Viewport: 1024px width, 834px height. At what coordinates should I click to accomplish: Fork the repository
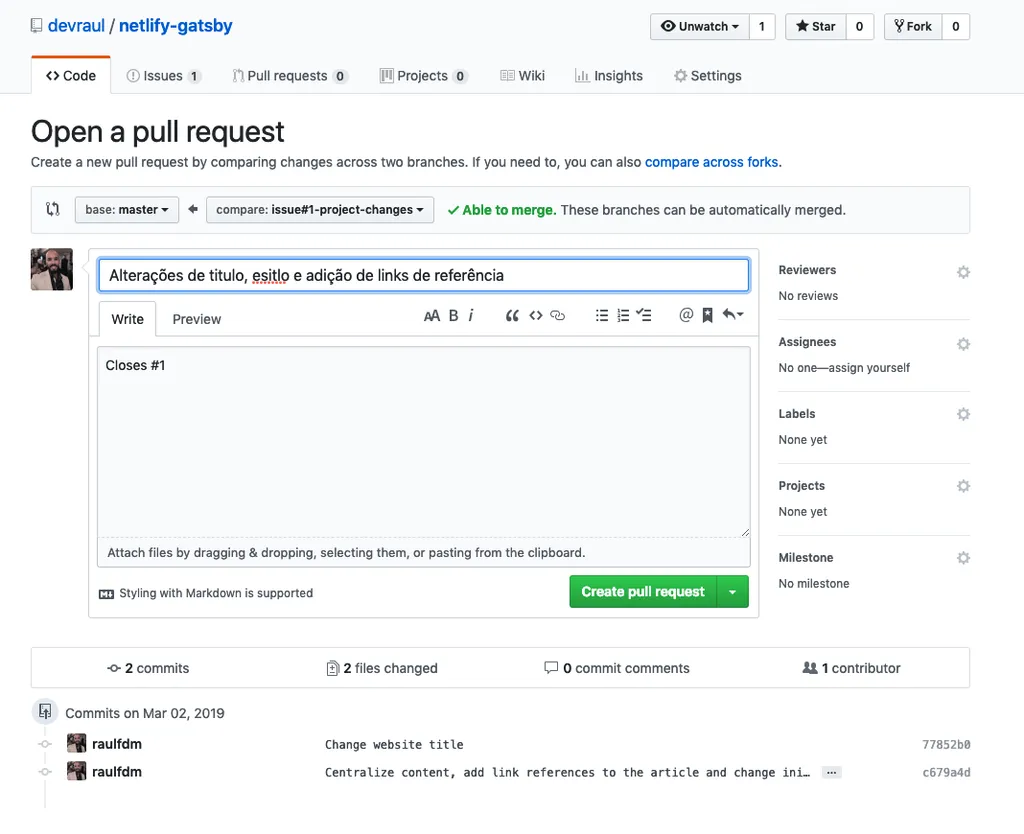pyautogui.click(x=913, y=27)
